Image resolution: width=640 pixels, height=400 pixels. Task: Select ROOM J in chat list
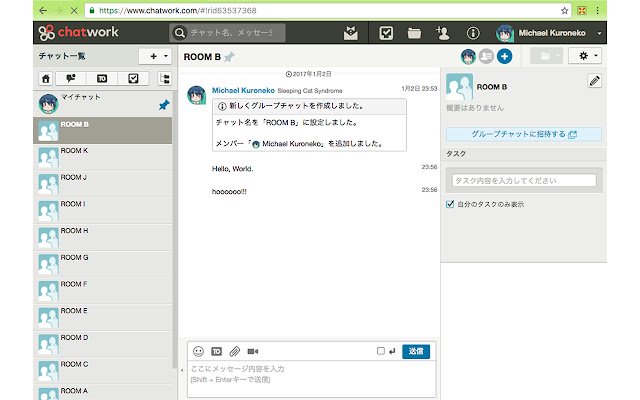(102, 184)
